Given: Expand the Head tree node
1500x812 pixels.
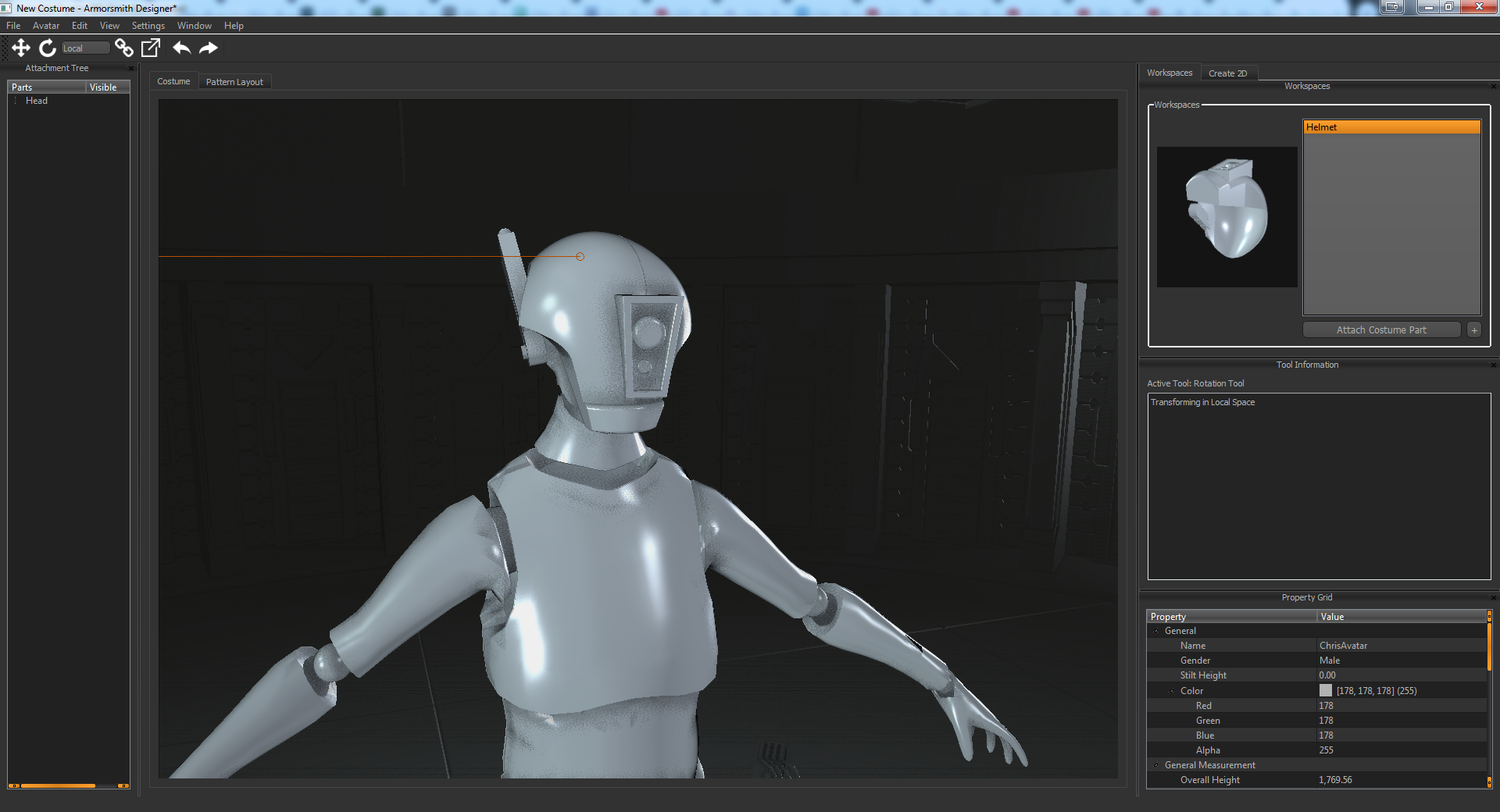Looking at the screenshot, I should pyautogui.click(x=16, y=101).
